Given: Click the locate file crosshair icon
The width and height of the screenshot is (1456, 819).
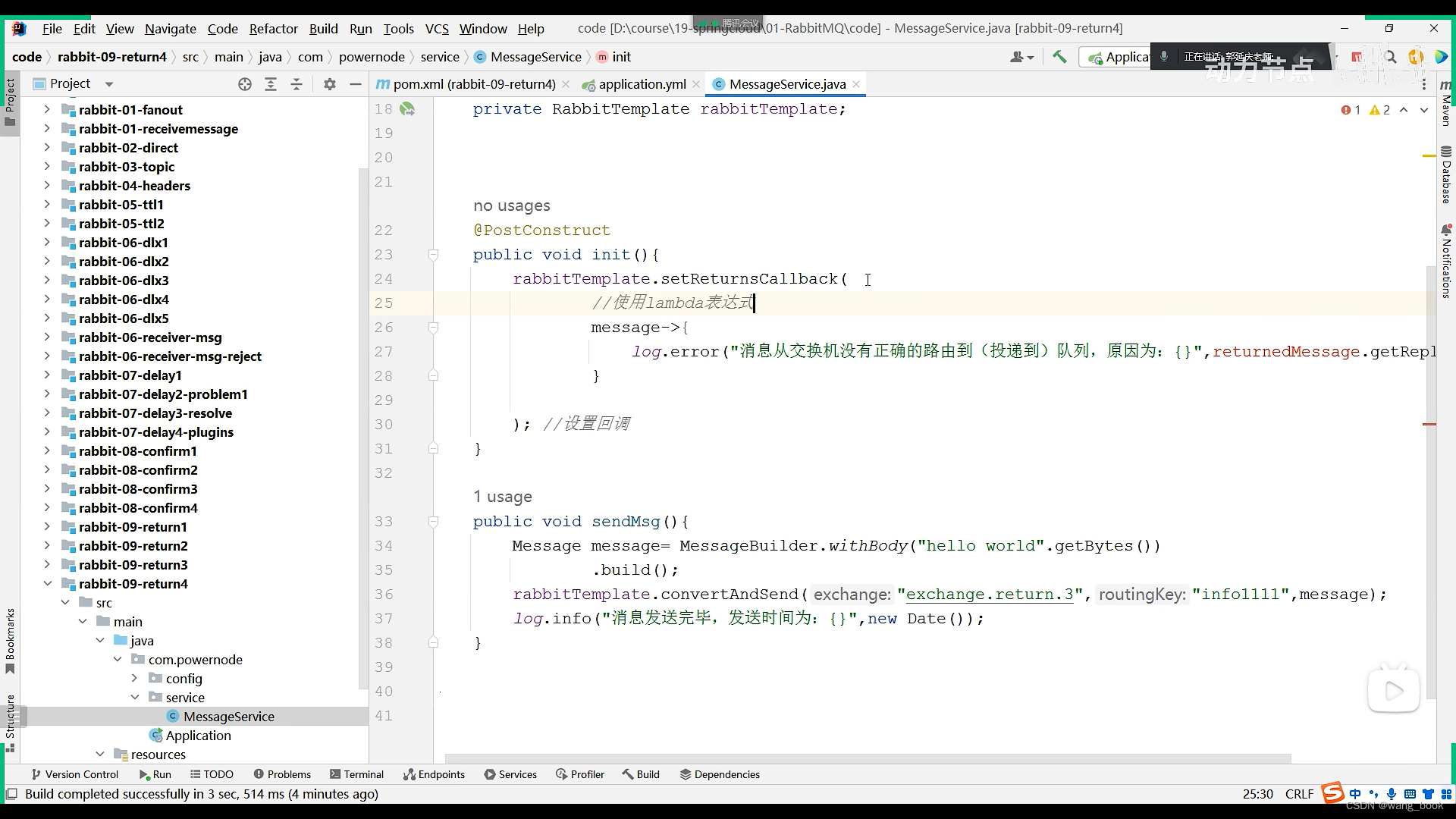Looking at the screenshot, I should pos(244,84).
